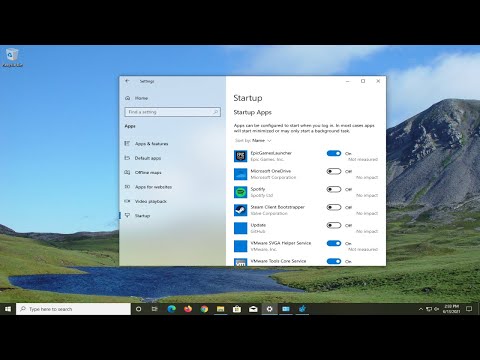The image size is (480, 360).
Task: Click the Find a setting field
Action: point(173,112)
